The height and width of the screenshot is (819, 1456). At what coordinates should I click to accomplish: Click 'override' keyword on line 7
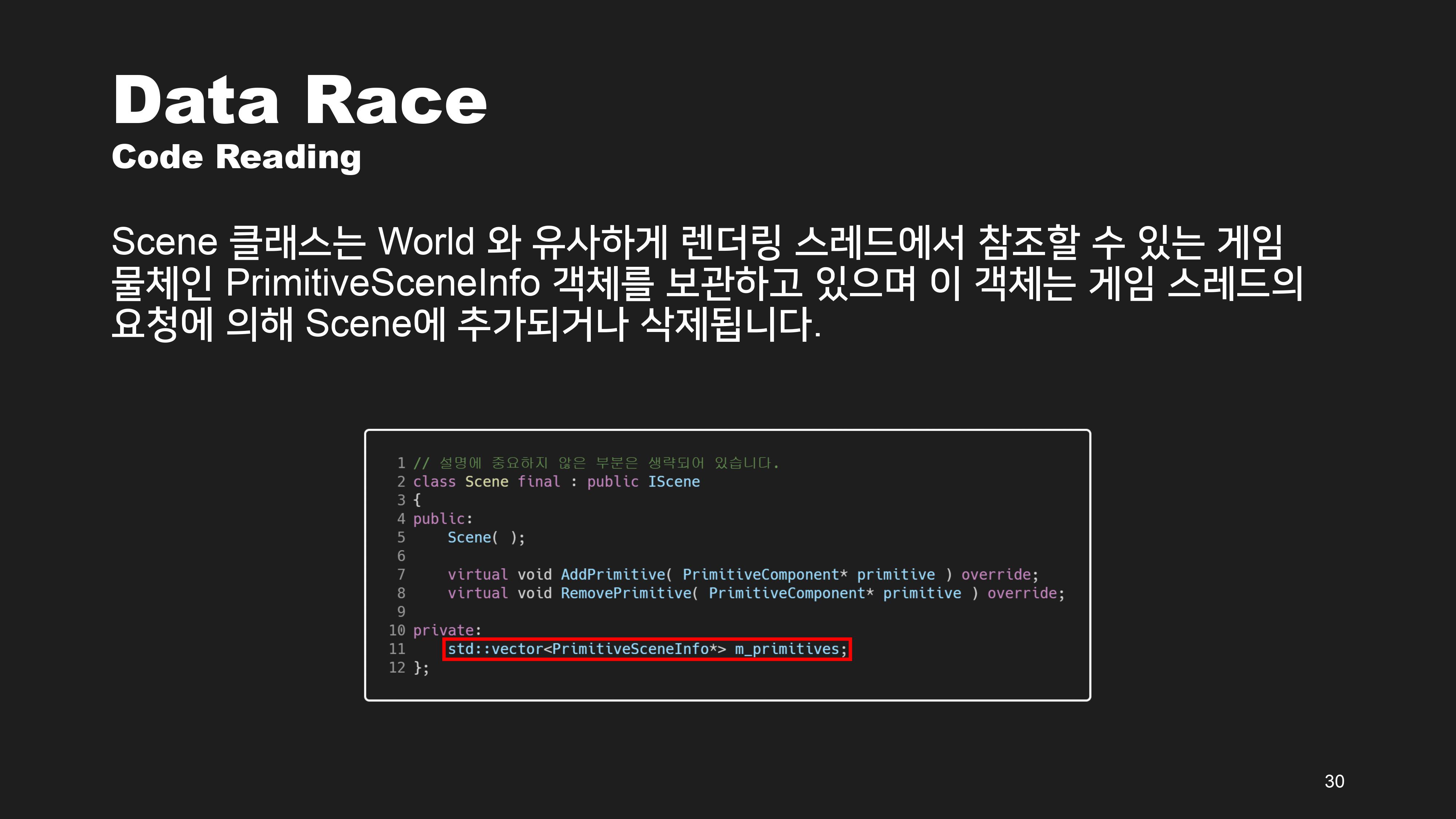coord(995,574)
